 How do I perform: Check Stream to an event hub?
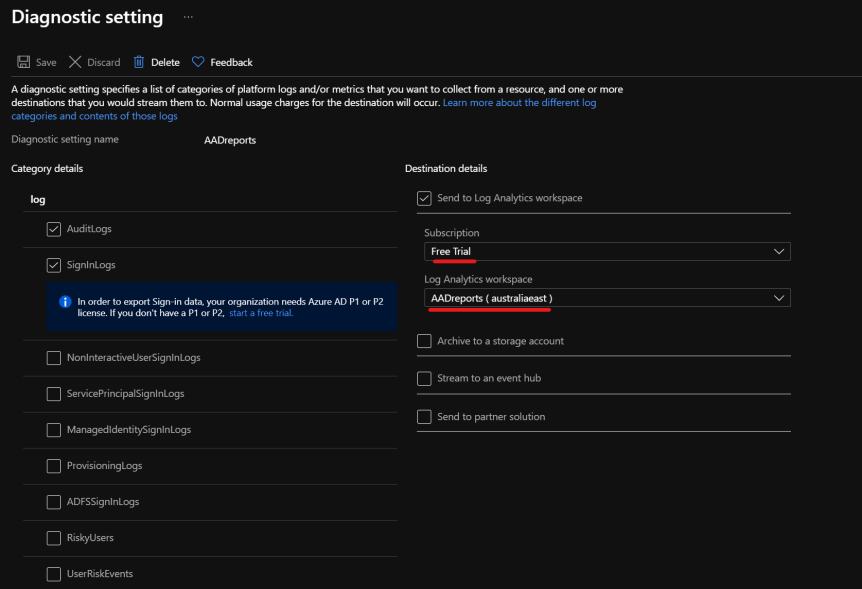point(424,379)
